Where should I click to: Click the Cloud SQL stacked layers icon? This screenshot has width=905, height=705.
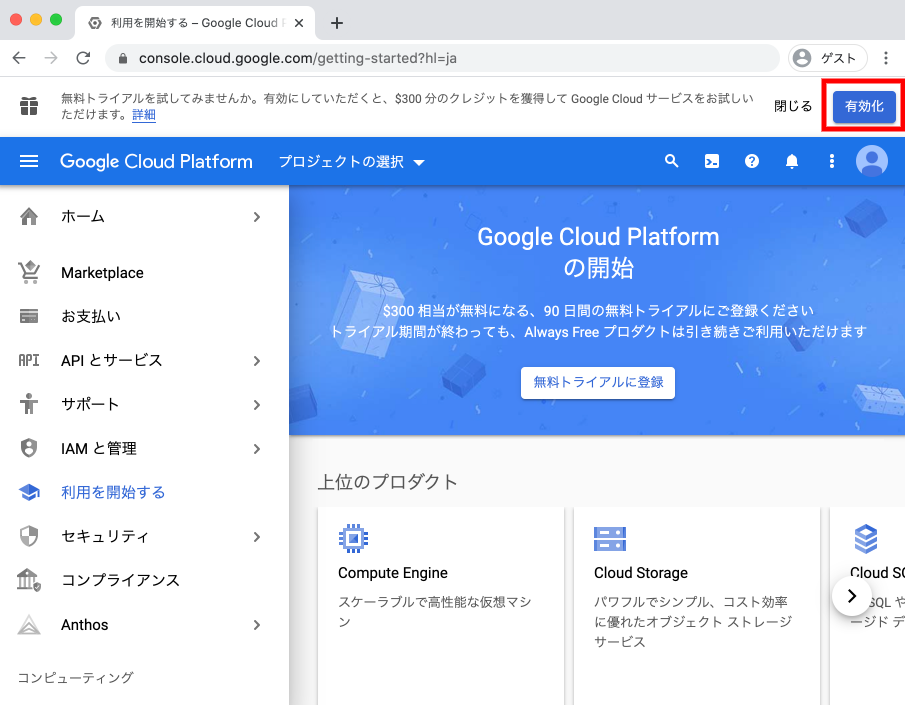coord(866,539)
